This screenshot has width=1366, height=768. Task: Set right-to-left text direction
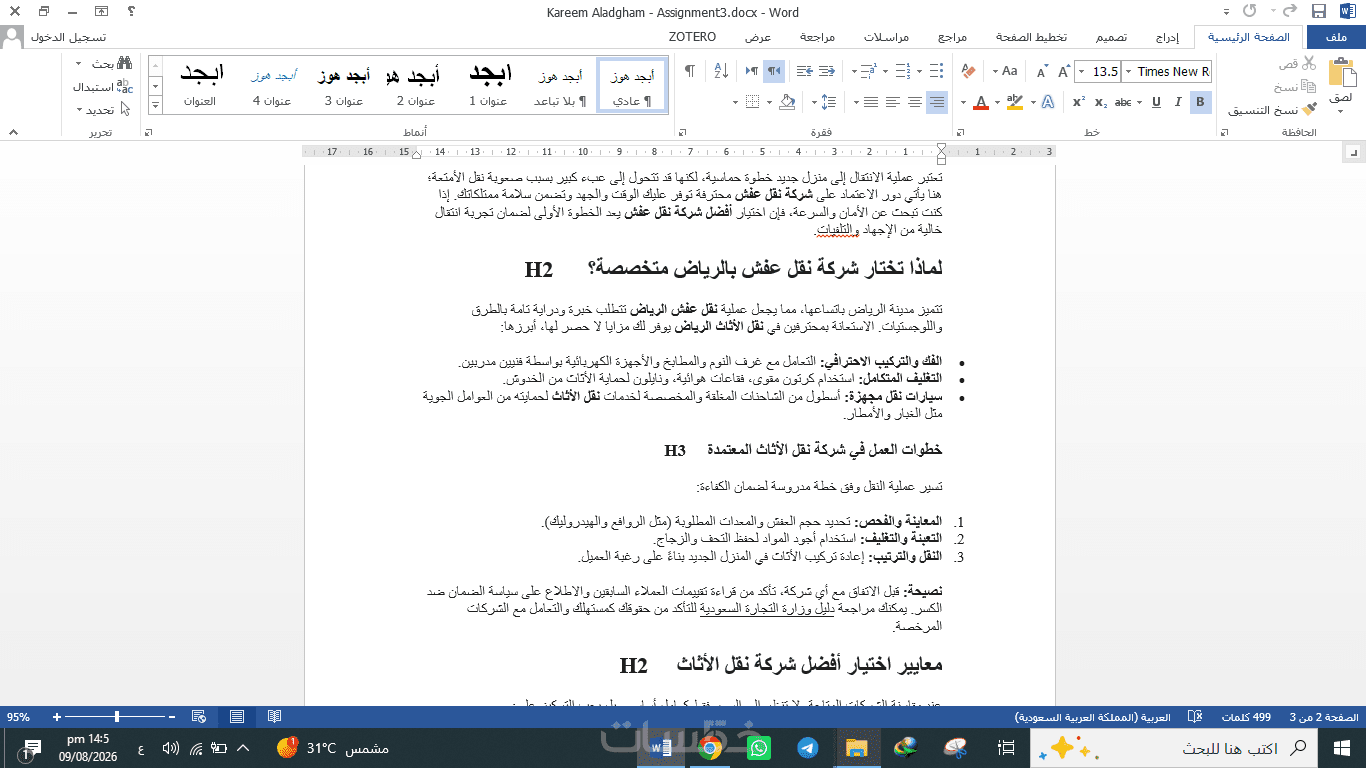pyautogui.click(x=774, y=71)
